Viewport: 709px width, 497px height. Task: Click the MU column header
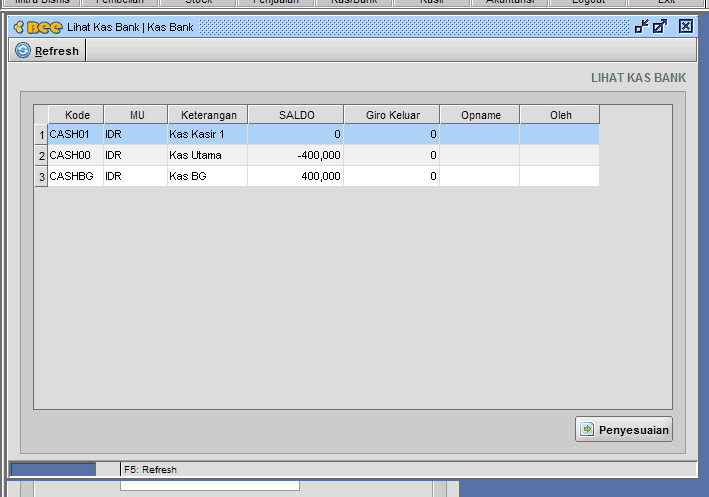pos(137,115)
